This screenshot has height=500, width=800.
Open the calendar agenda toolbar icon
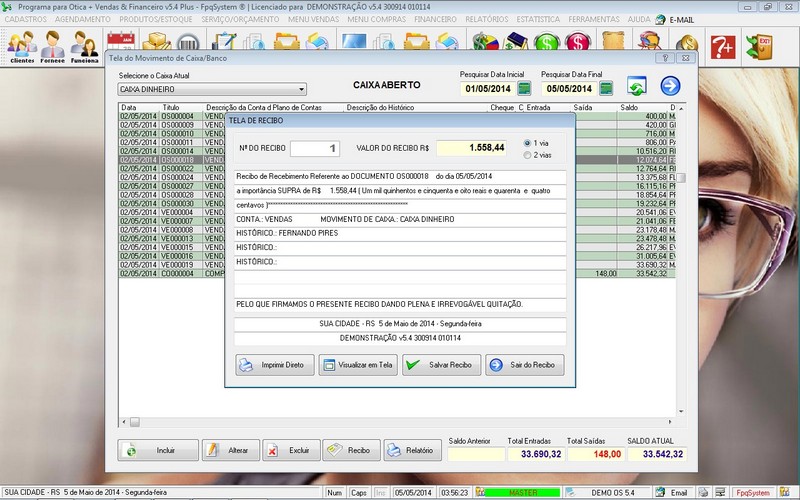(120, 41)
